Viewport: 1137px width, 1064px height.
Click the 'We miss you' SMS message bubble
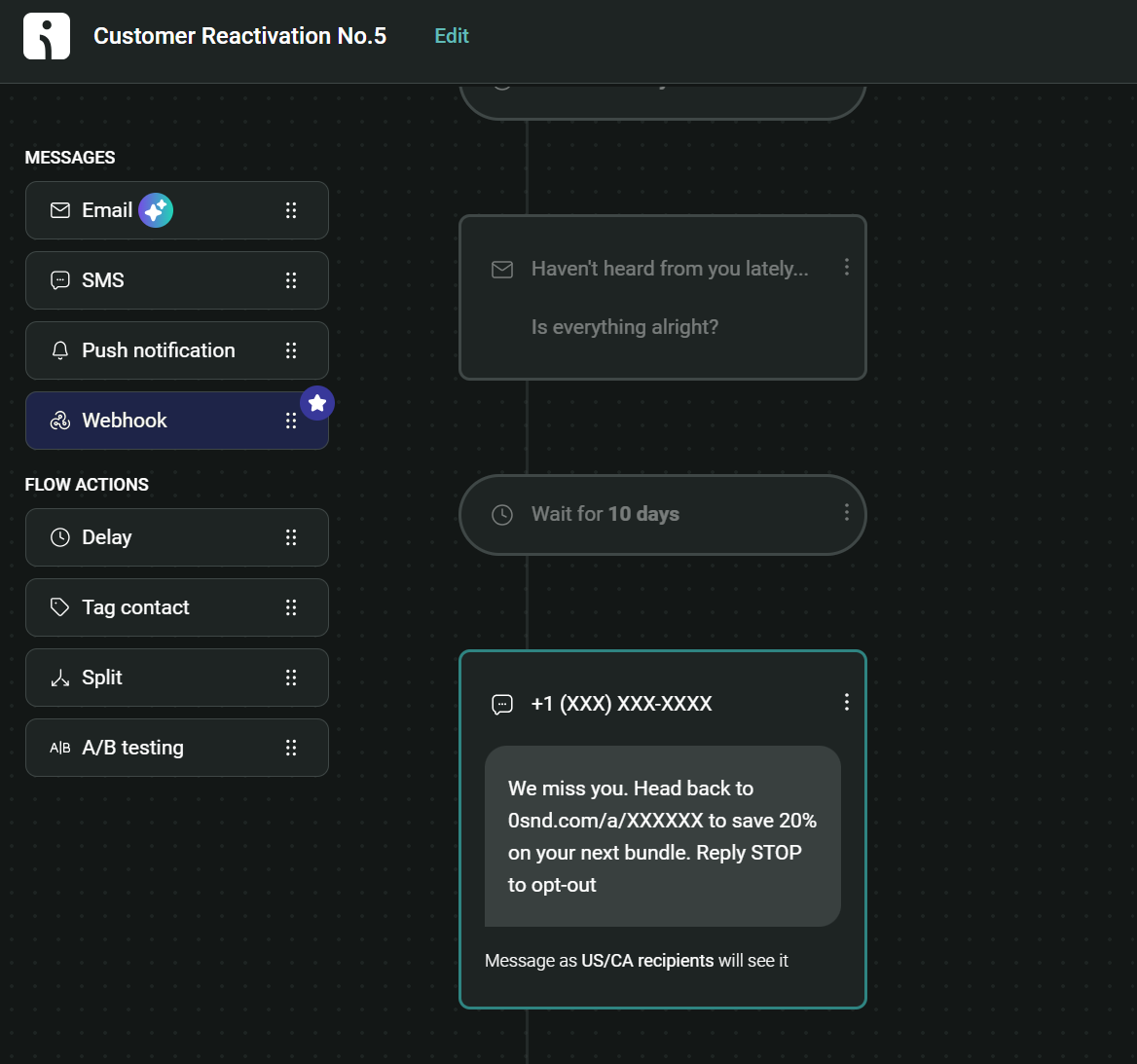(663, 836)
